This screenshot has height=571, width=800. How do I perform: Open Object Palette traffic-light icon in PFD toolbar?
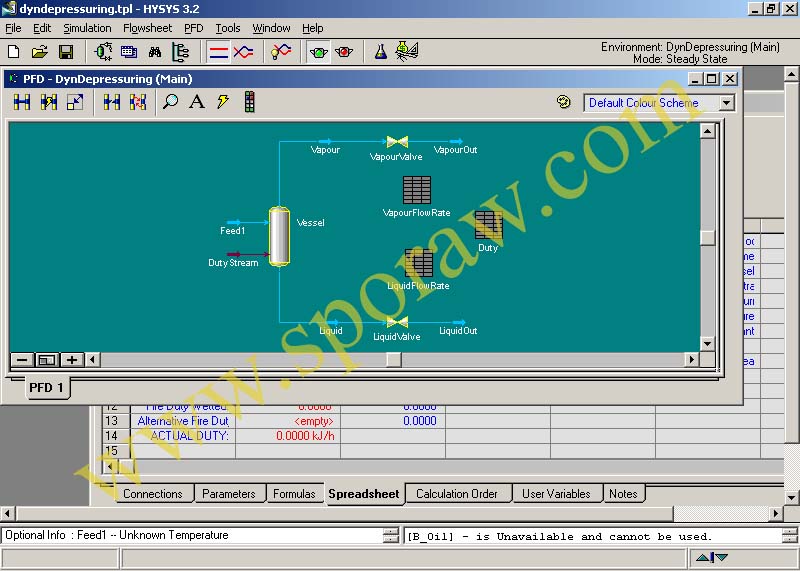click(x=249, y=102)
